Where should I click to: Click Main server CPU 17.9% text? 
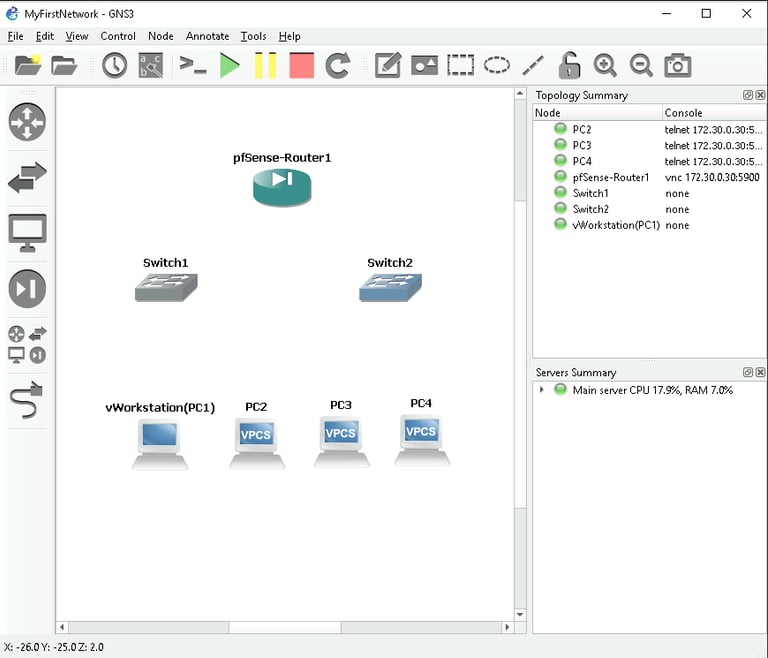tap(652, 390)
